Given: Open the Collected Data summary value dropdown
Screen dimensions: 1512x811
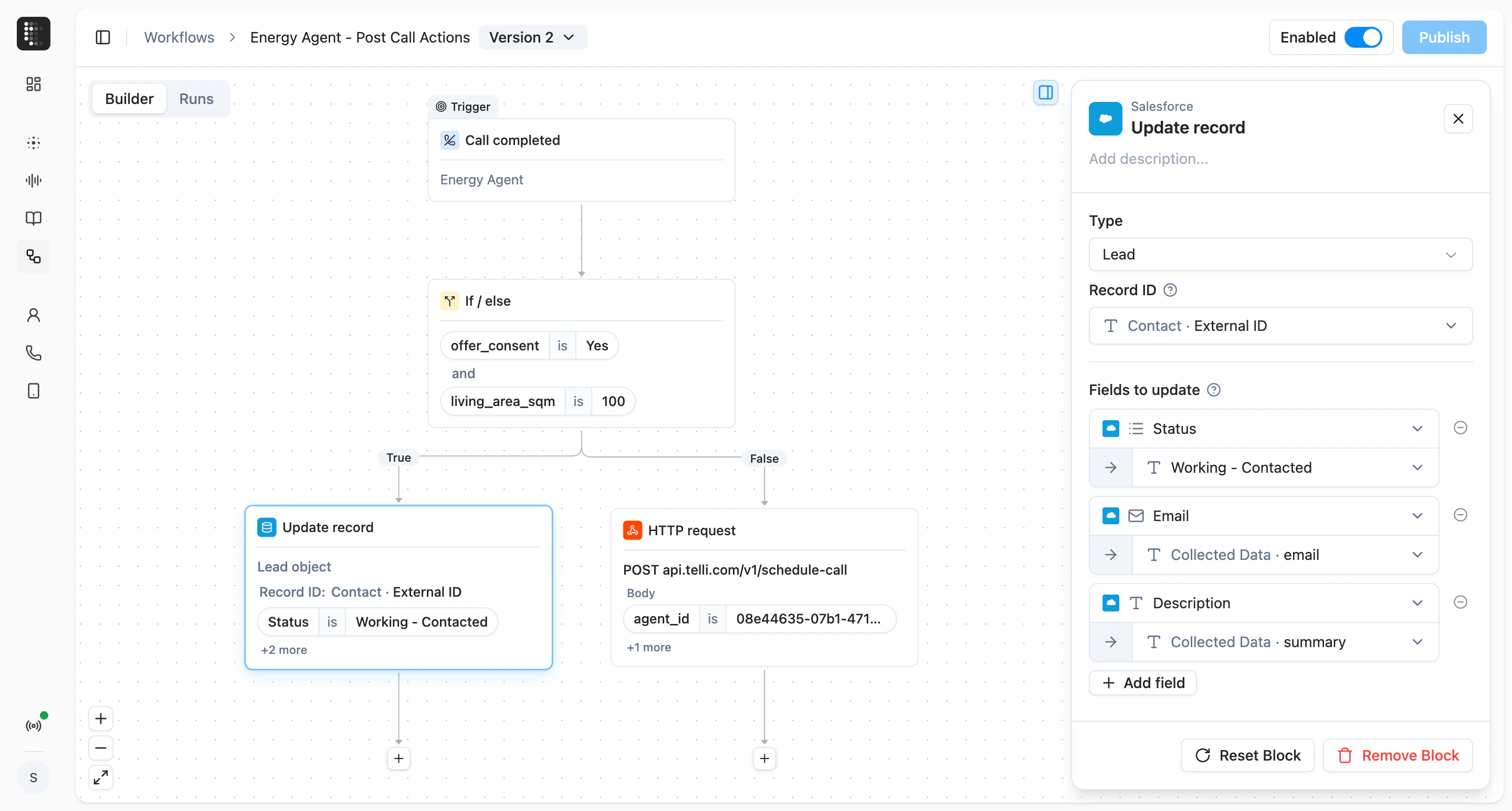Looking at the screenshot, I should [x=1285, y=642].
